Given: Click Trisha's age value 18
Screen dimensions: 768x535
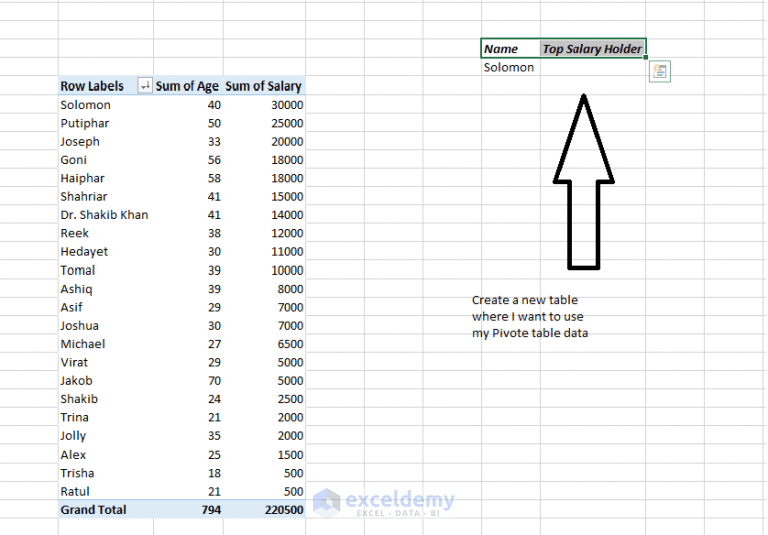Looking at the screenshot, I should [214, 473].
